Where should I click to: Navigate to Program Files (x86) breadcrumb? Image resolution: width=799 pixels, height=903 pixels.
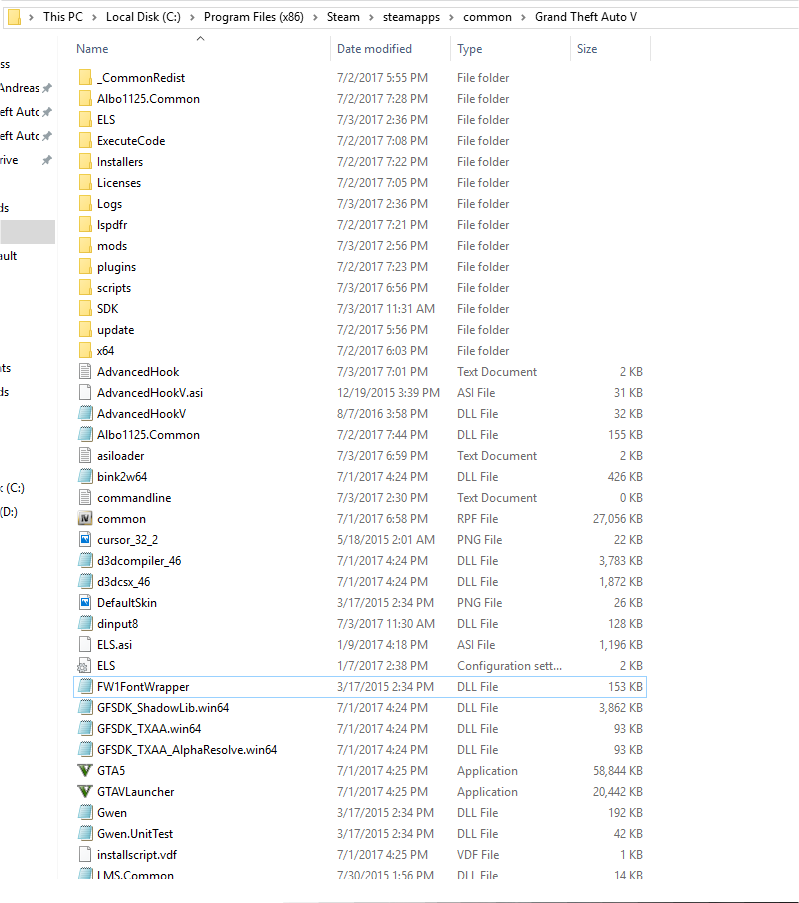tap(253, 17)
